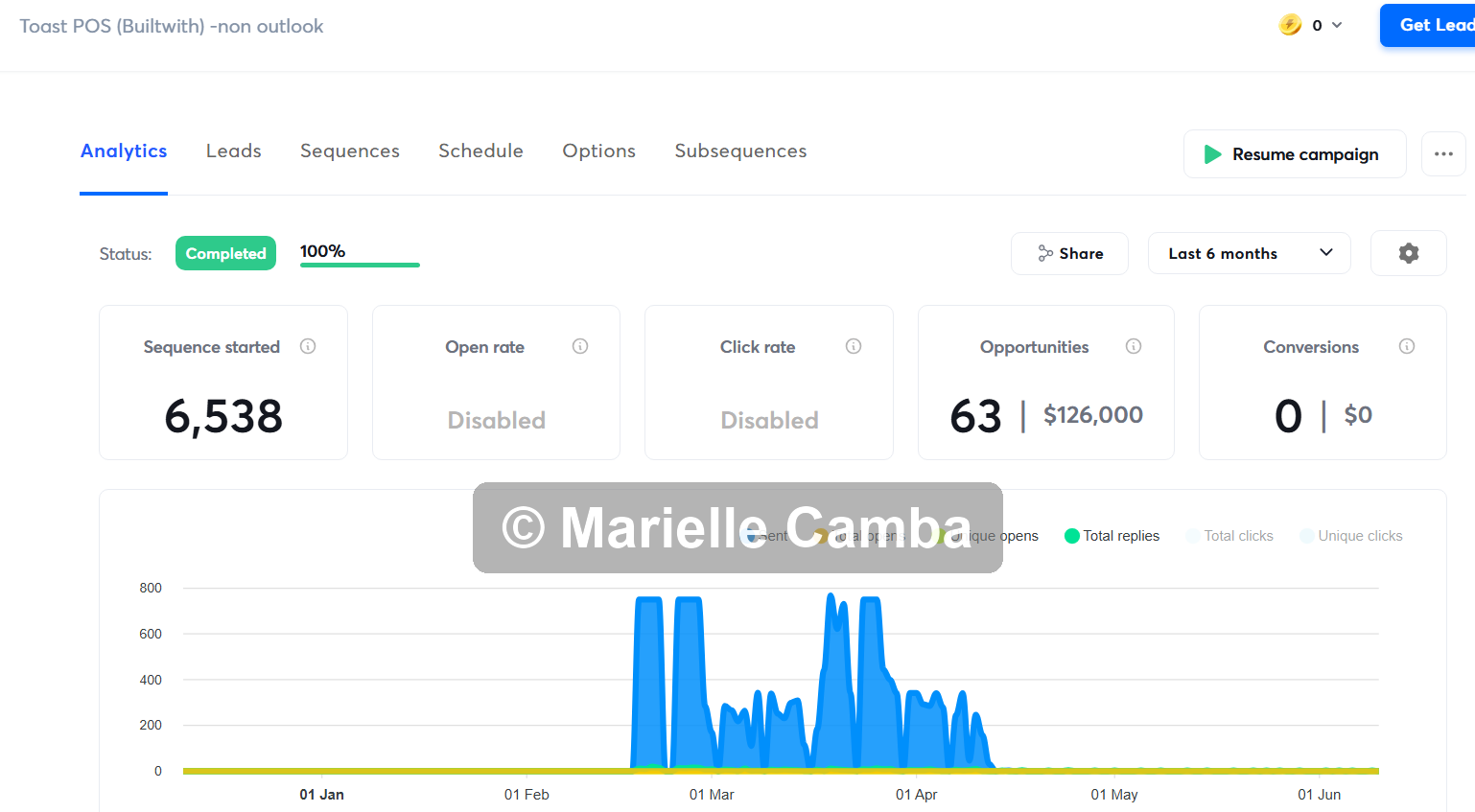Show info for Click rate

[854, 346]
